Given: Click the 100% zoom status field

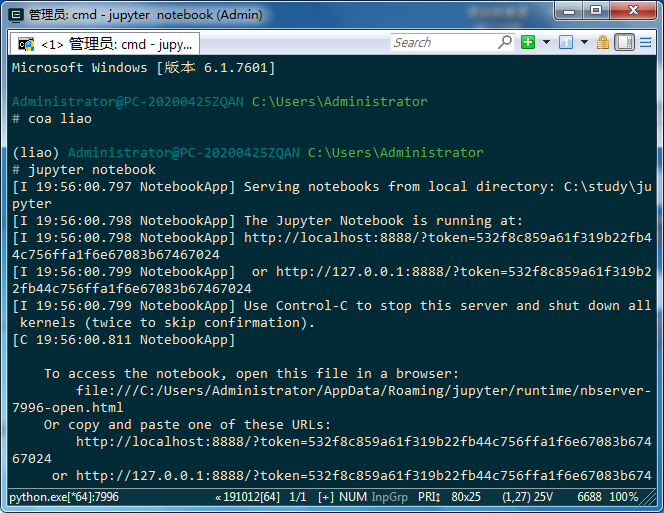Looking at the screenshot, I should coord(624,497).
